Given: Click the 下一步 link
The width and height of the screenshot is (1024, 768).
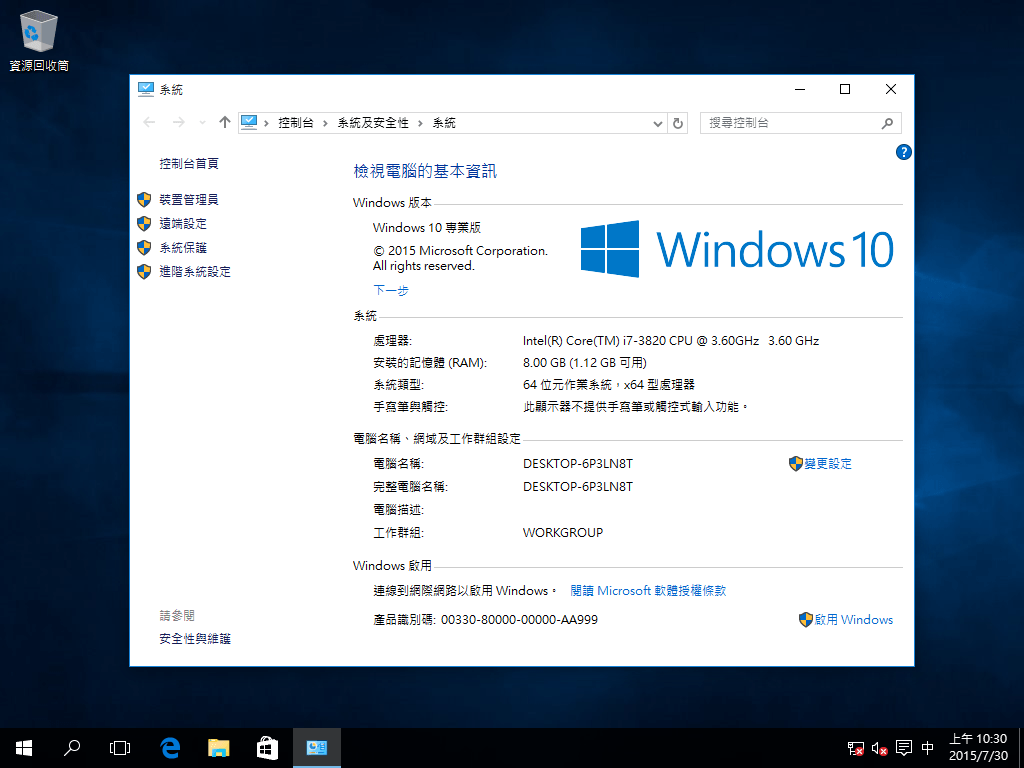Looking at the screenshot, I should coord(391,291).
